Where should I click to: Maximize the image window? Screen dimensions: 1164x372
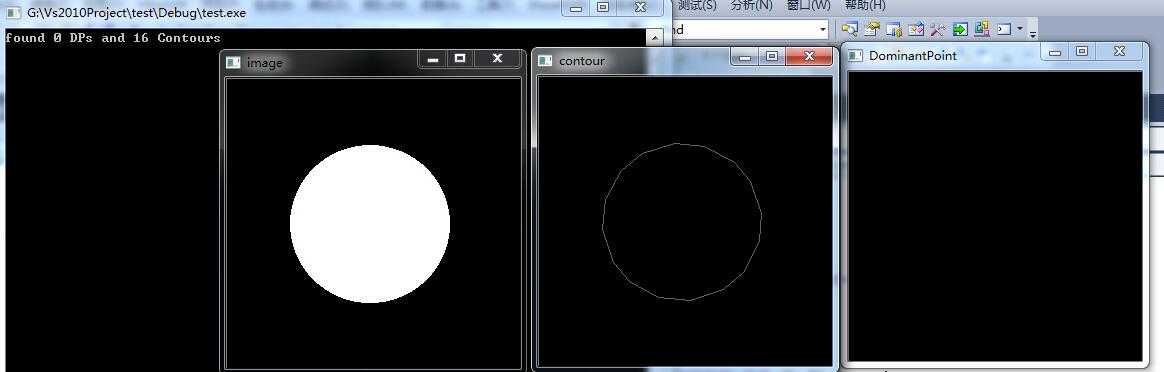(460, 59)
